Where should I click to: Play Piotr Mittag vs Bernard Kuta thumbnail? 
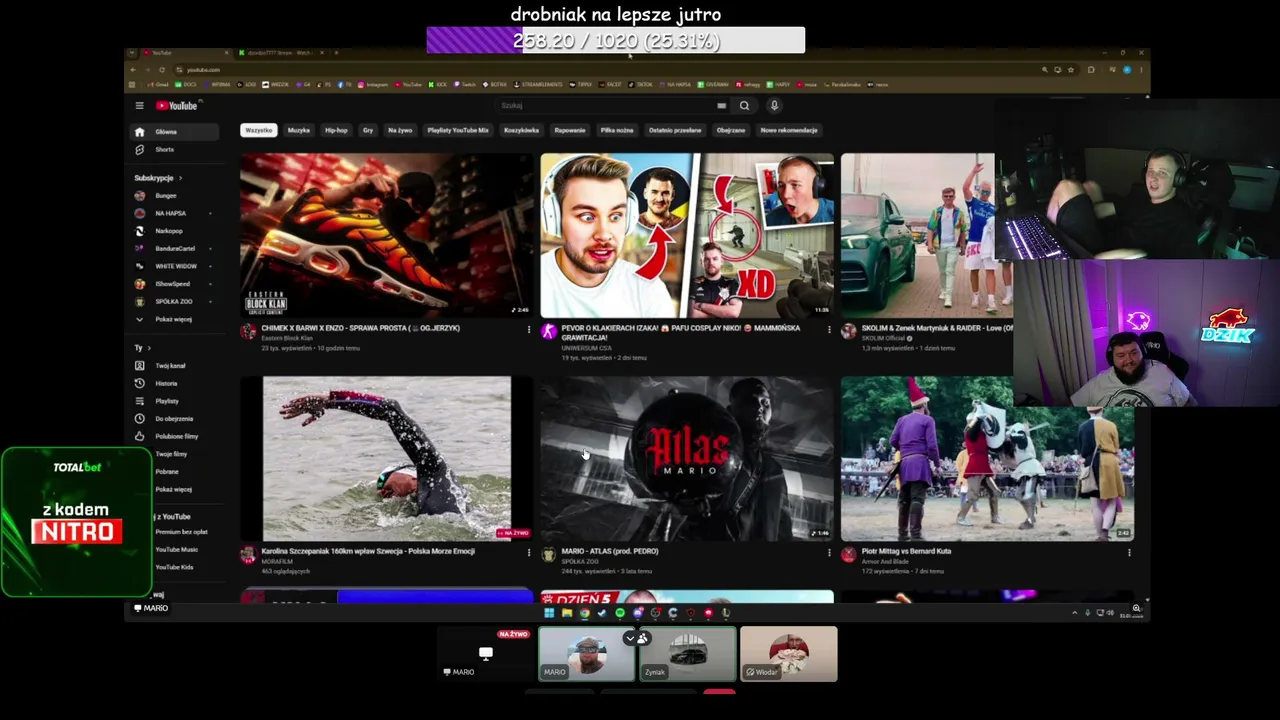coord(987,459)
